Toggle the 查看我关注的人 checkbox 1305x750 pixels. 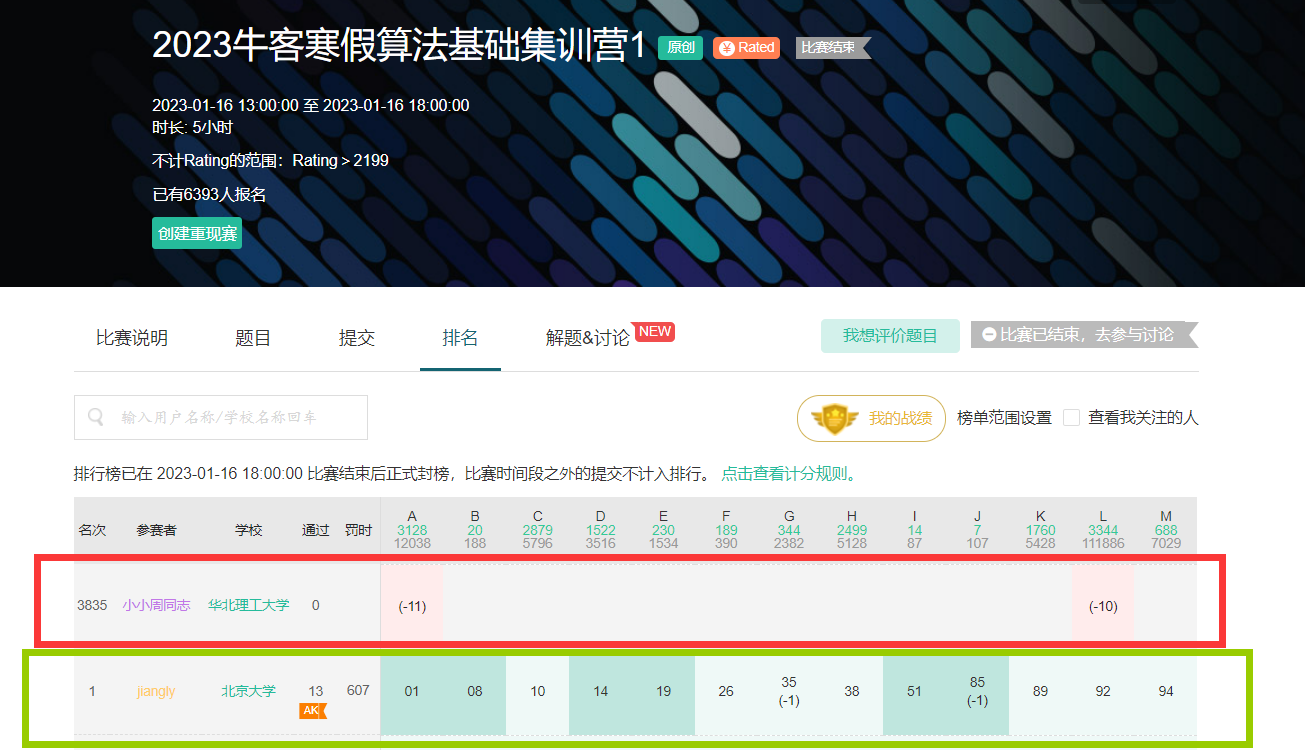pos(1071,418)
